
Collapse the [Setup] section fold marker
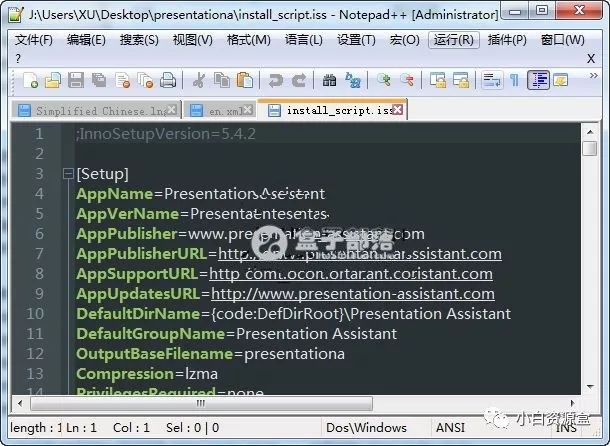pyautogui.click(x=68, y=173)
